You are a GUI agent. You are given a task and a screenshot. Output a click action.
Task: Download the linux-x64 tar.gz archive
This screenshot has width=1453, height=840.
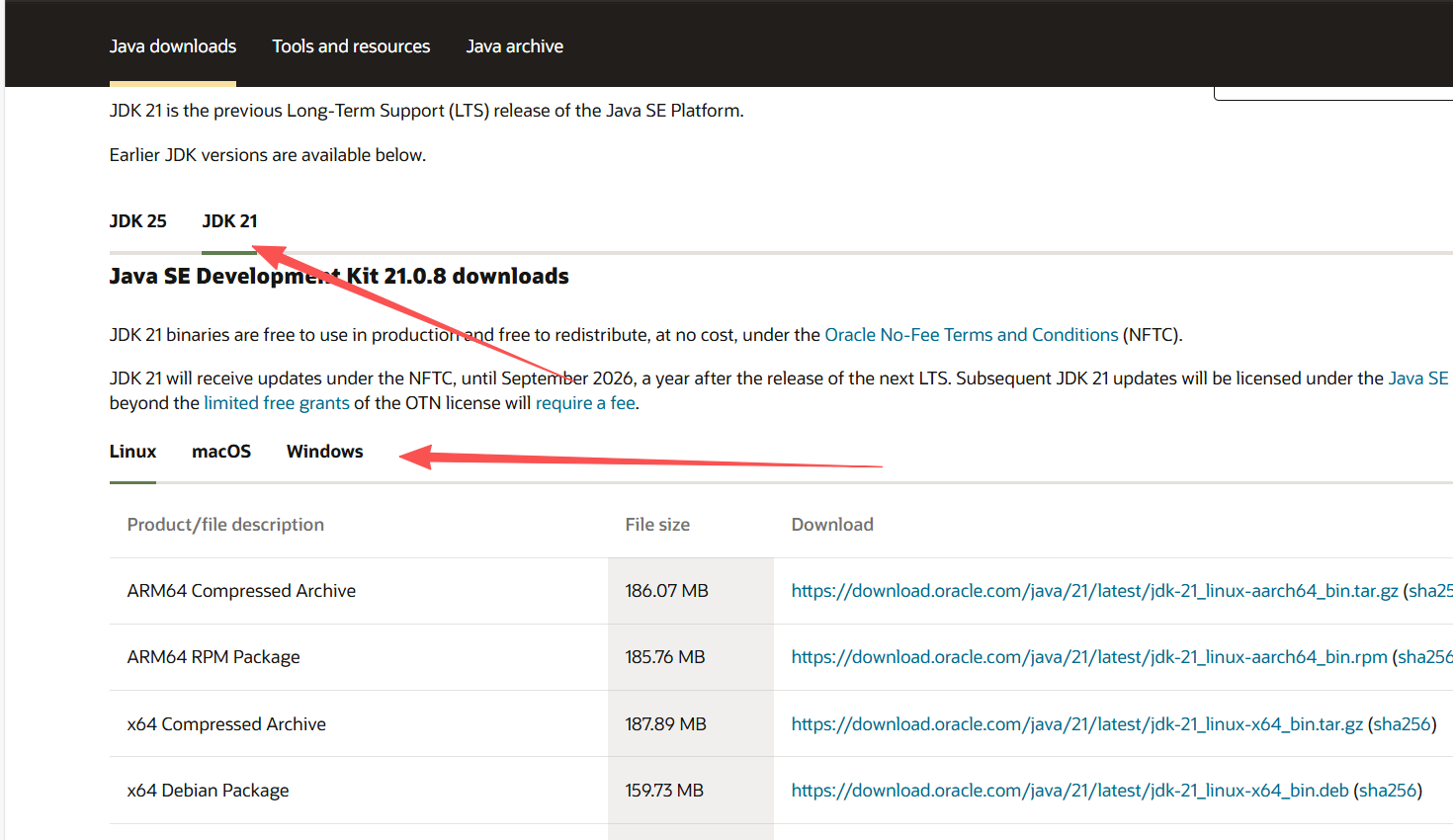[x=1076, y=724]
